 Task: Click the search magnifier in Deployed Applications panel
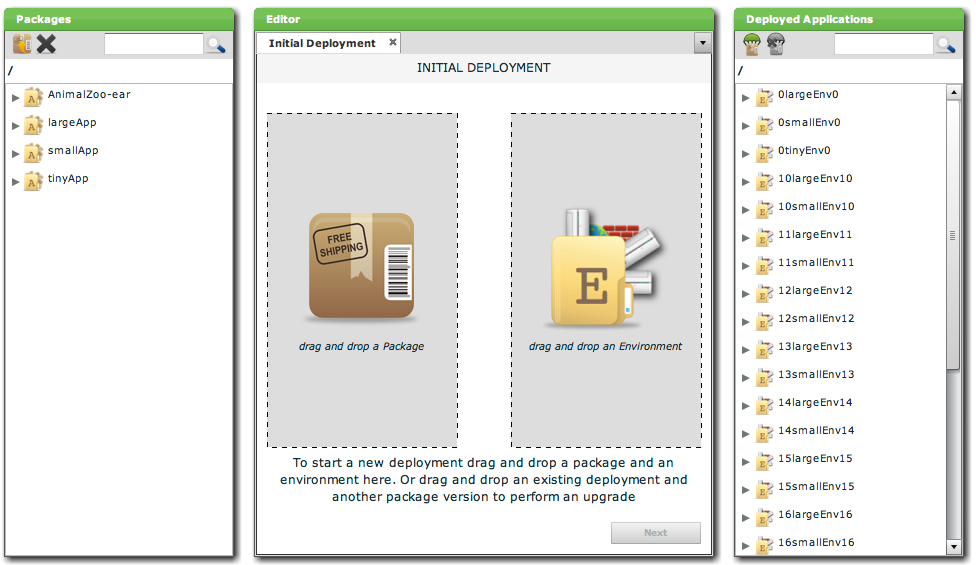point(945,44)
